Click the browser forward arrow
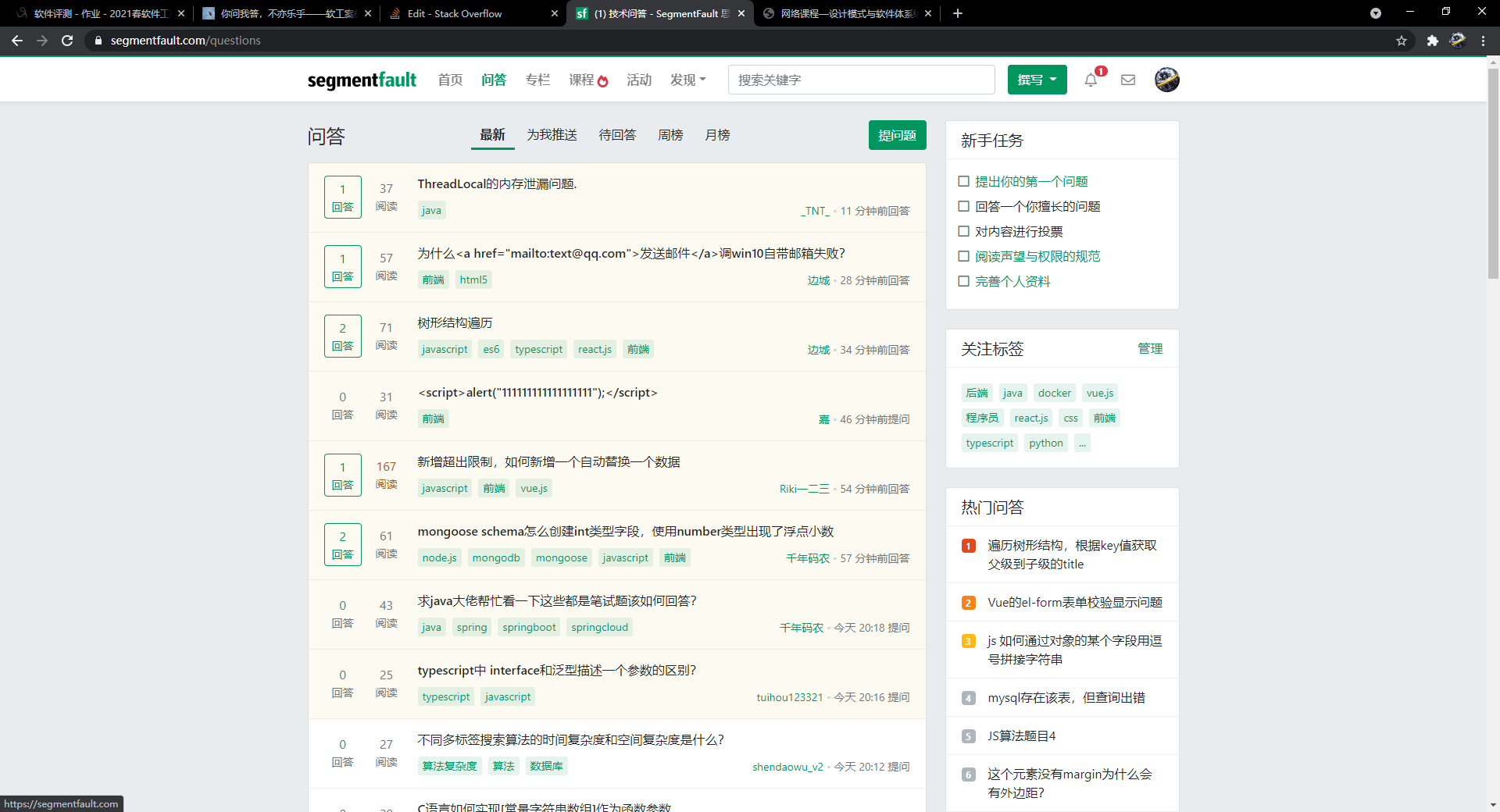This screenshot has height=812, width=1500. click(x=42, y=41)
